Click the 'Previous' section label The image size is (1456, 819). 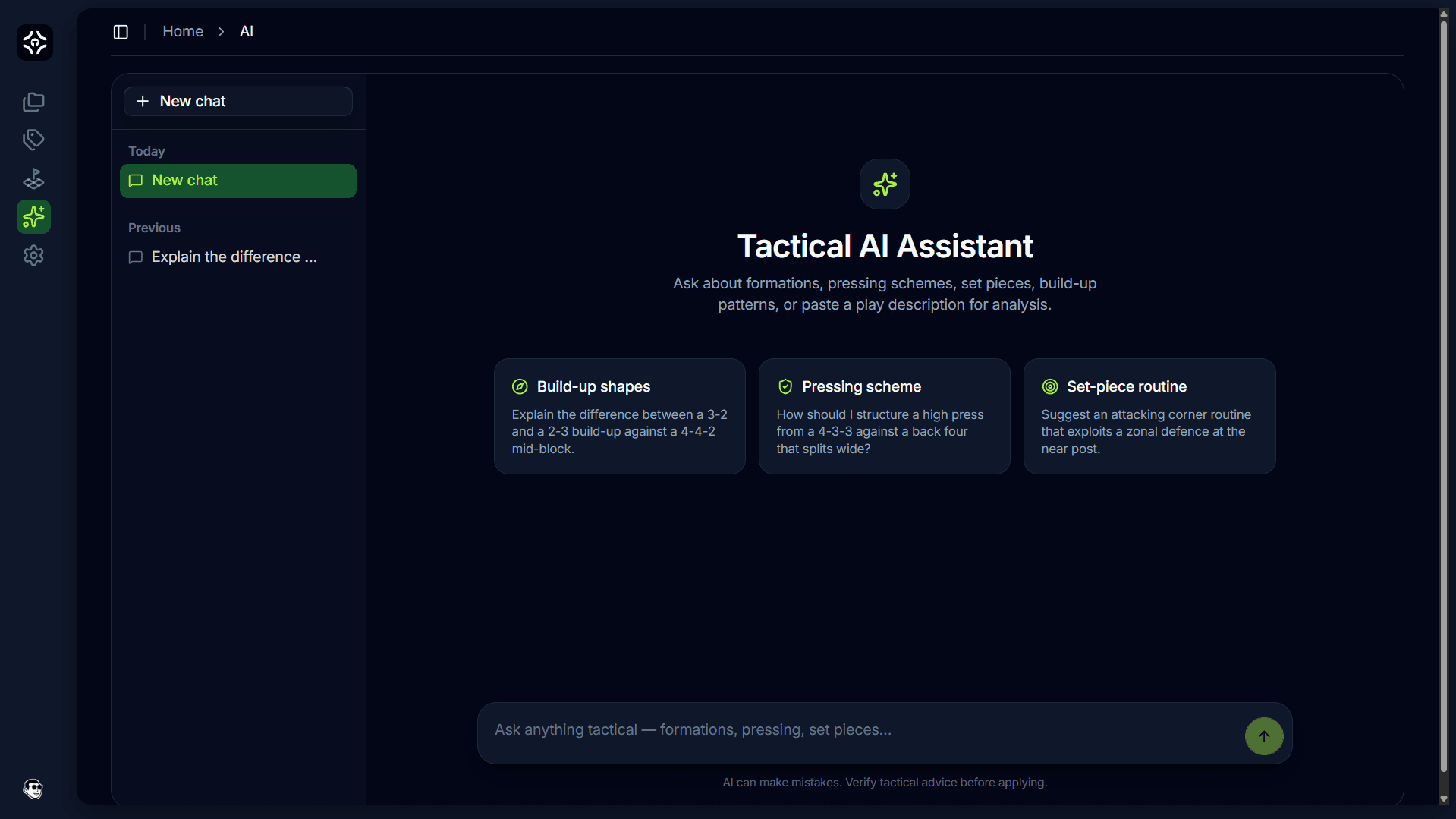(154, 228)
